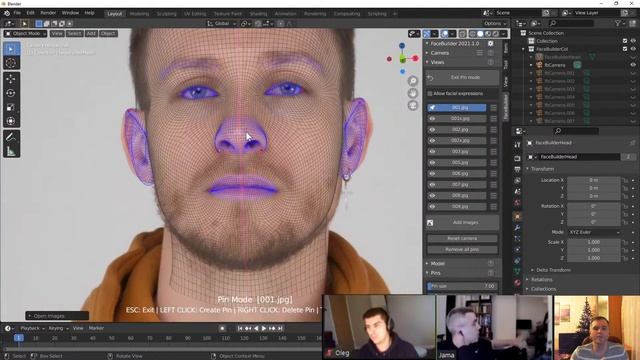Collapse FaceBuilderCol in the outliner
The image size is (640, 360).
coord(523,49)
